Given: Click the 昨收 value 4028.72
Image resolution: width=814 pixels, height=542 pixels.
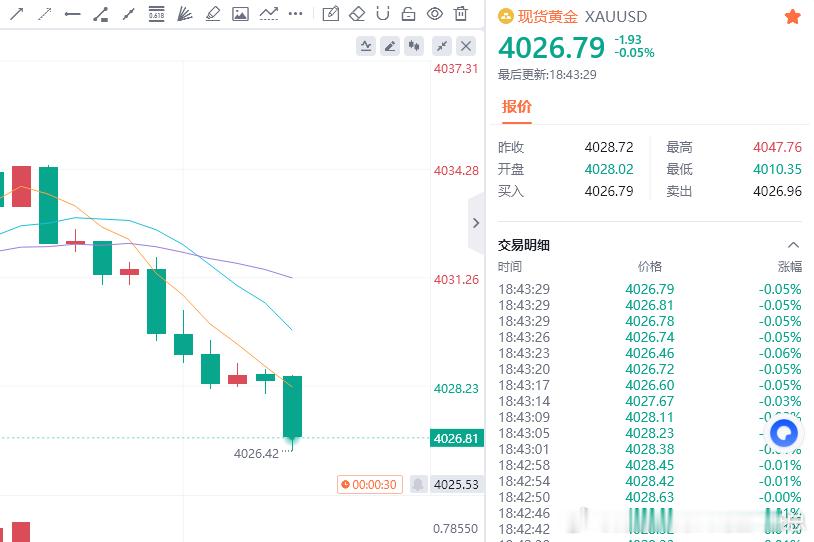Looking at the screenshot, I should click(609, 147).
